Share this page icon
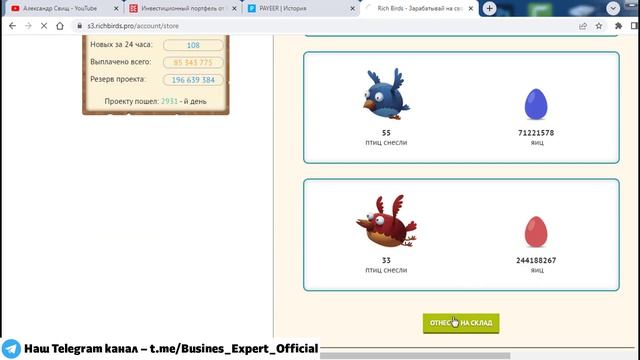Image resolution: width=640 pixels, height=360 pixels. tap(583, 26)
